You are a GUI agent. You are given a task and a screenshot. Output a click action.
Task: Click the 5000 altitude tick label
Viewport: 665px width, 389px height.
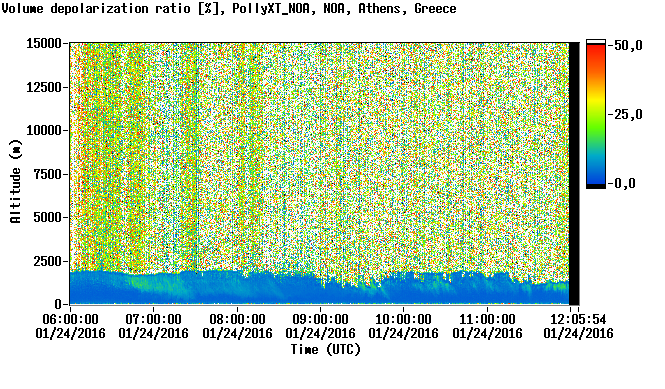click(x=47, y=218)
